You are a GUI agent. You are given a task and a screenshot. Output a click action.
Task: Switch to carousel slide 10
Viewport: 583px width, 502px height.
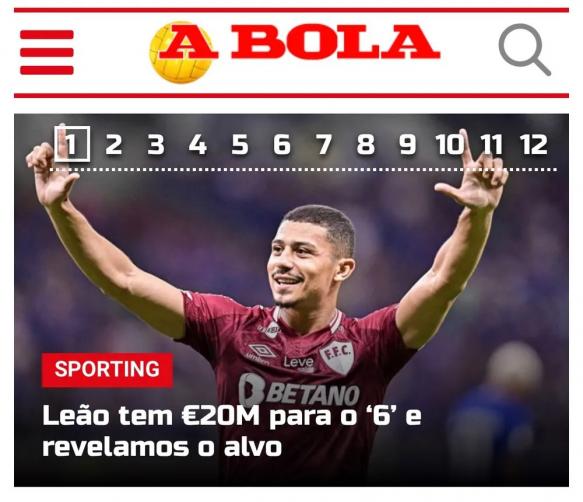[x=450, y=144]
